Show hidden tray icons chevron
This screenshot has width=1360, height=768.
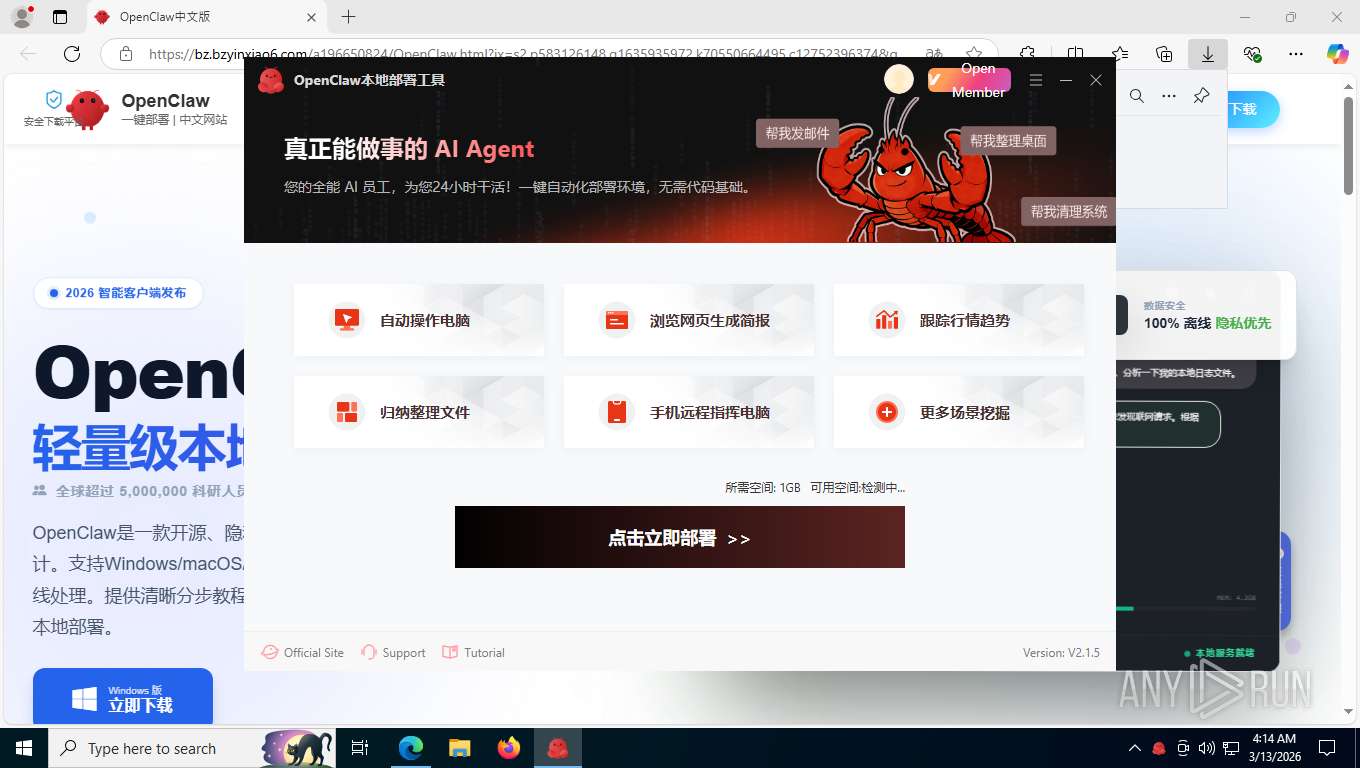1135,748
